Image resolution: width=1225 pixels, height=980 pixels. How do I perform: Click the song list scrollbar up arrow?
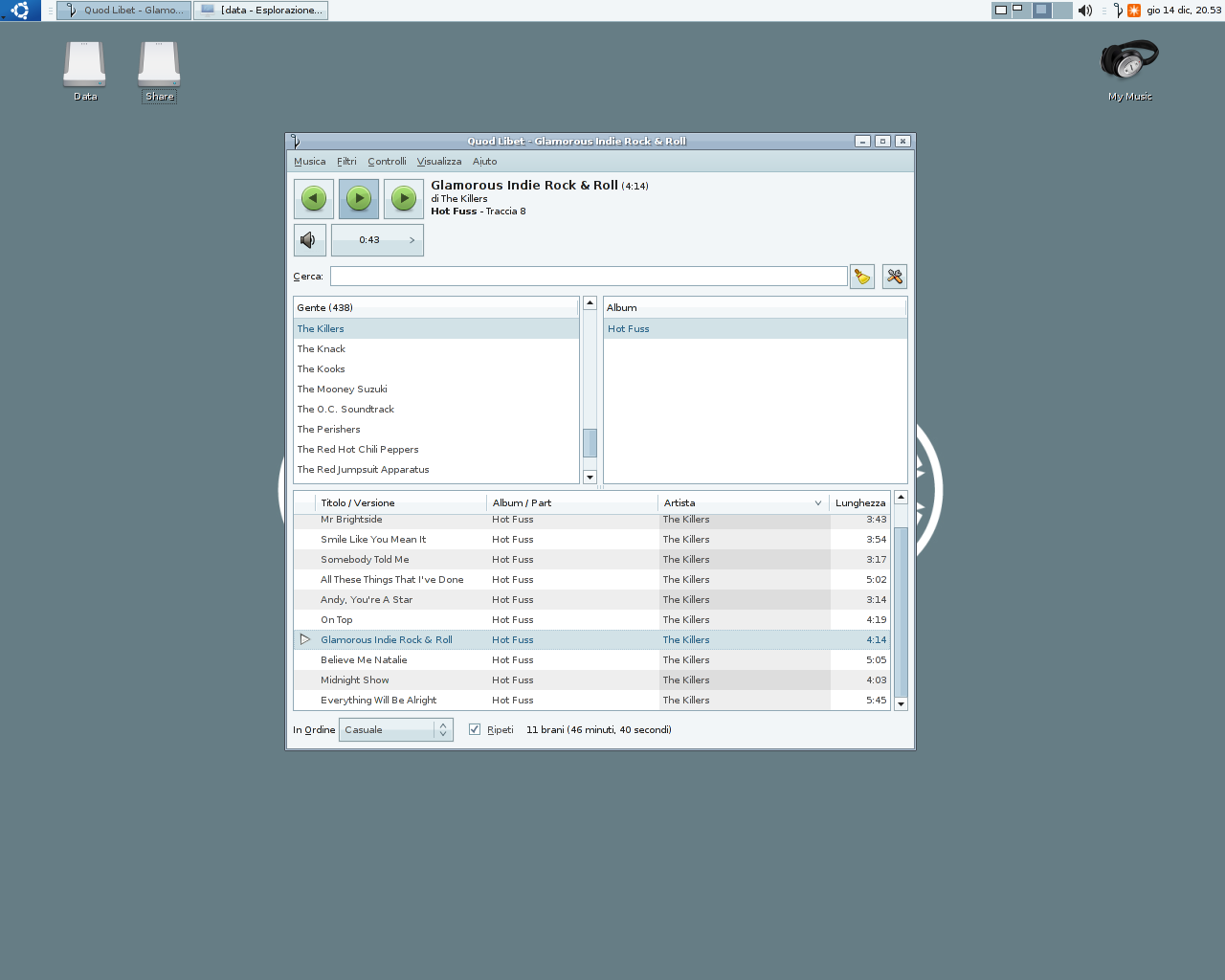click(x=901, y=498)
